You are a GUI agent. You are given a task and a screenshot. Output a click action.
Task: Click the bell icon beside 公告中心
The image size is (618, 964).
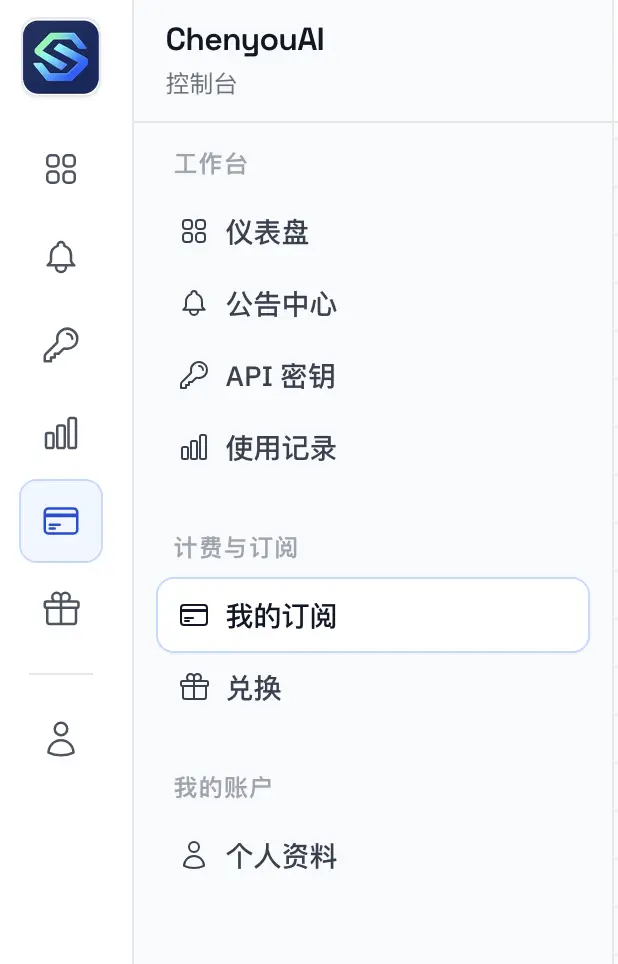click(193, 304)
